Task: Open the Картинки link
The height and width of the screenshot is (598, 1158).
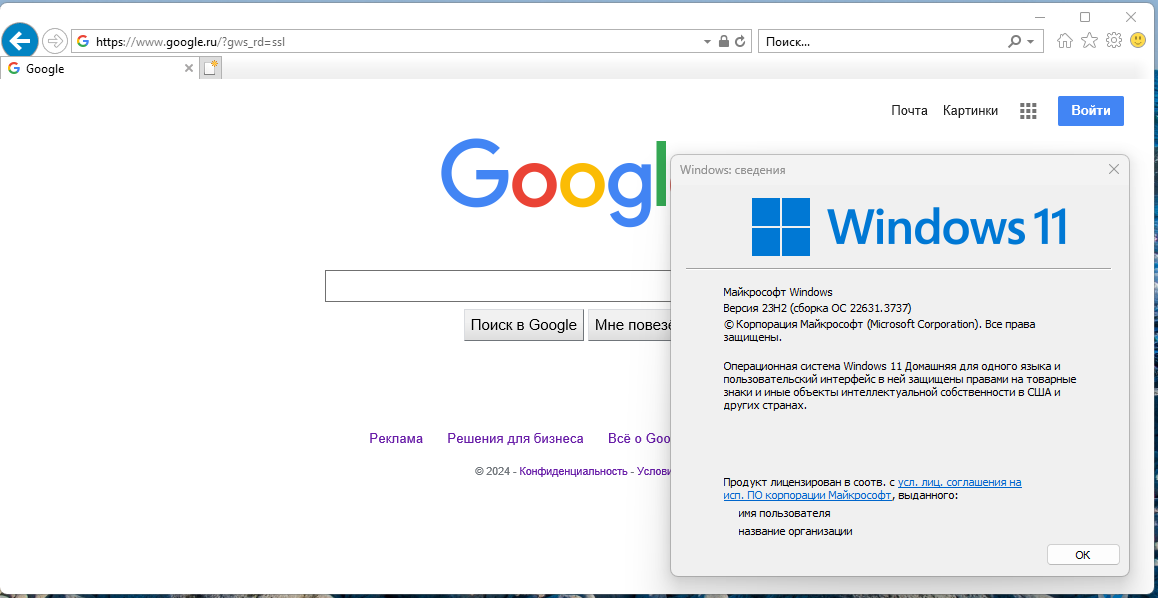Action: pos(970,111)
